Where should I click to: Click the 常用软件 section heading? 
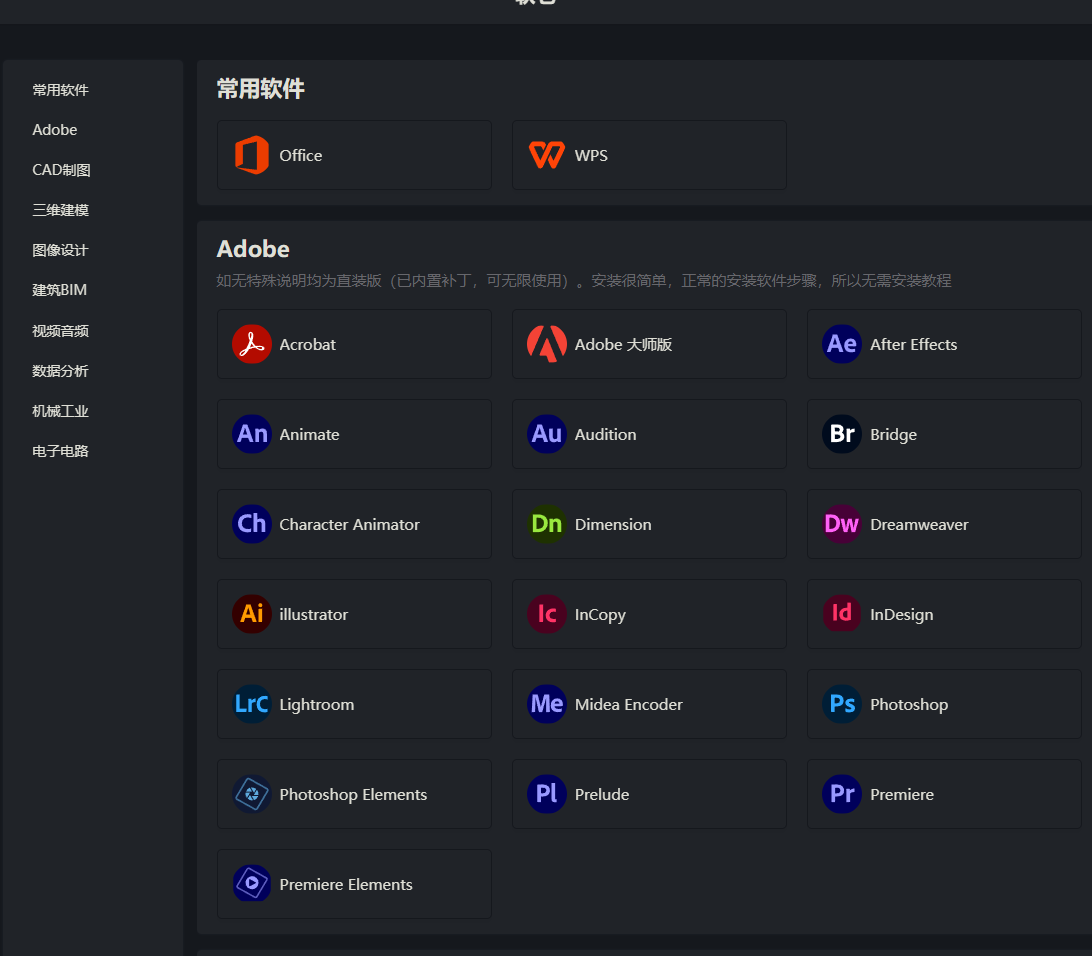tap(260, 89)
